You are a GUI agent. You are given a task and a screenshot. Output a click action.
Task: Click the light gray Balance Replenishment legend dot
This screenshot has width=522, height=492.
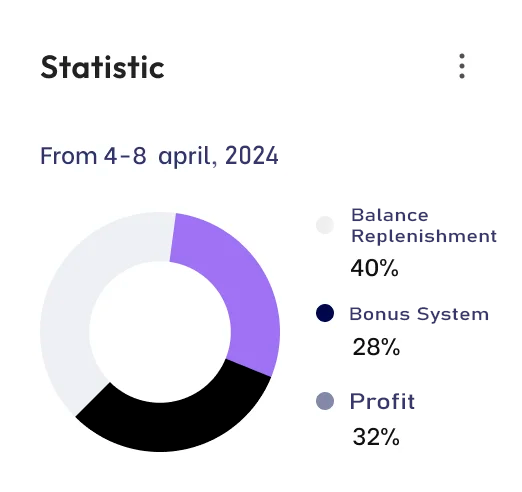tap(325, 225)
